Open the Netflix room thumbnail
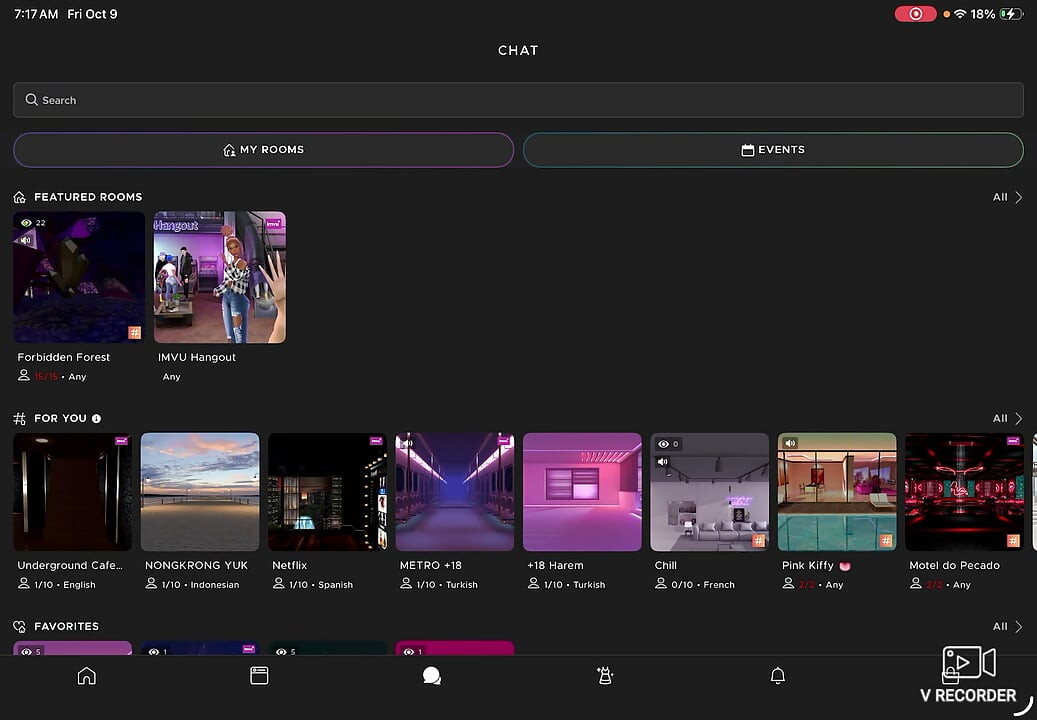The height and width of the screenshot is (720, 1037). (327, 492)
